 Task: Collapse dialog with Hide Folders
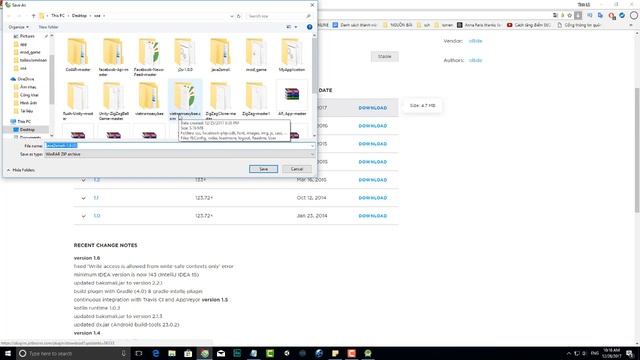[21, 170]
